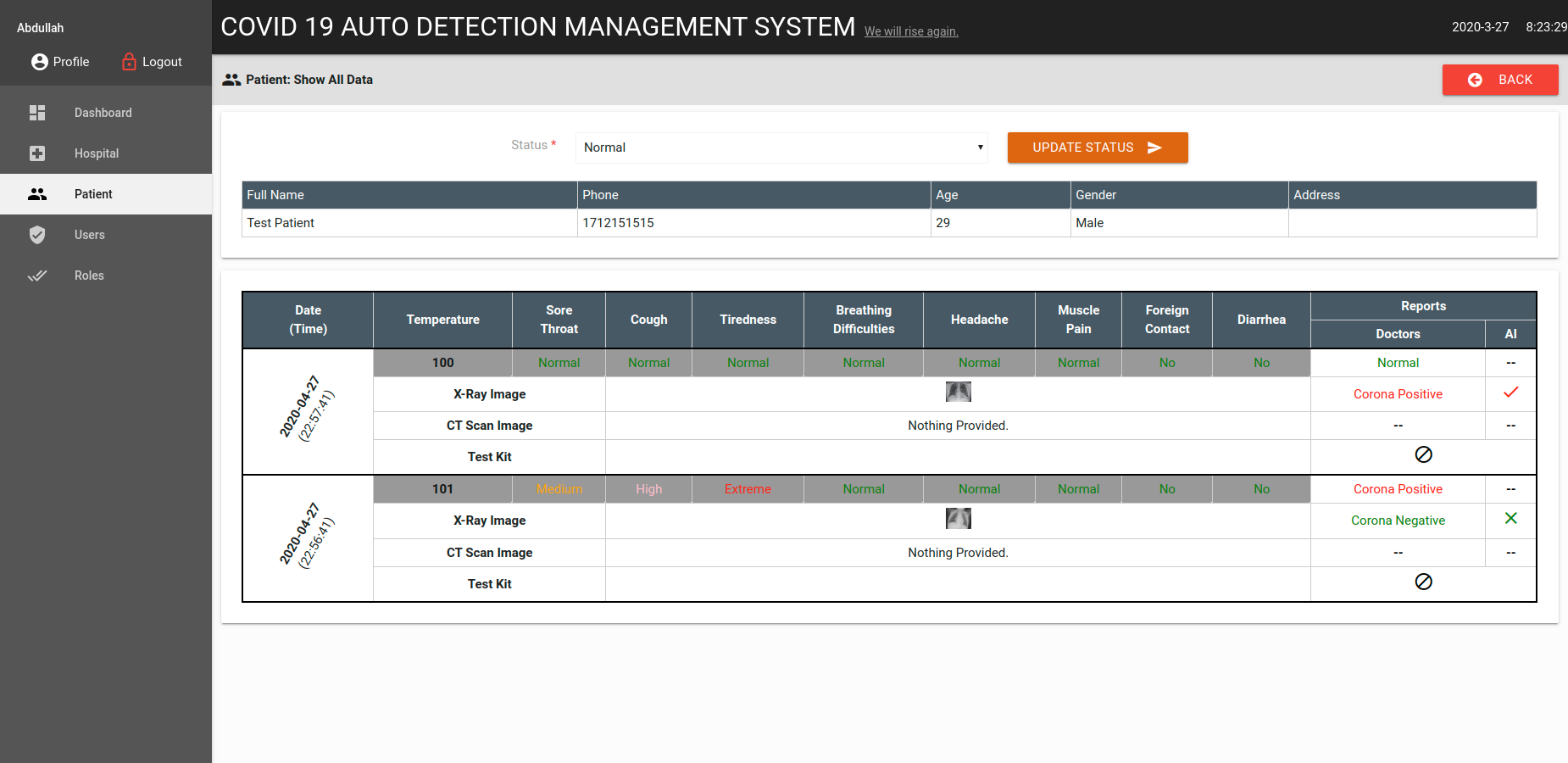The image size is (1568, 763).
Task: Click the blocked circle icon in 22:56:41 Test Kit row
Action: (x=1424, y=582)
